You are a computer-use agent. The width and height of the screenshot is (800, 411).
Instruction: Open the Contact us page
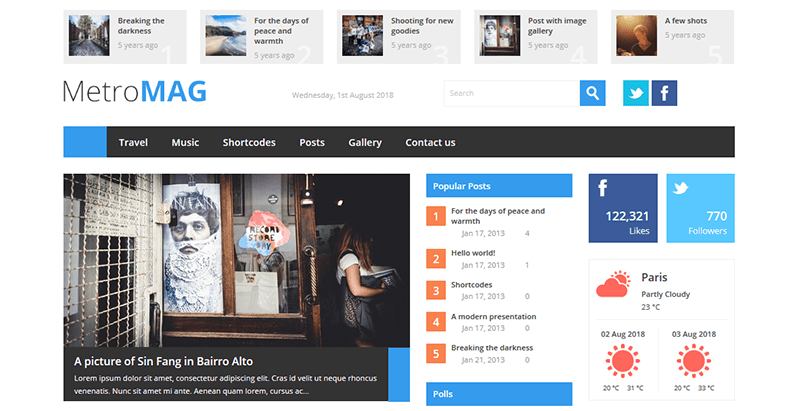(x=430, y=142)
